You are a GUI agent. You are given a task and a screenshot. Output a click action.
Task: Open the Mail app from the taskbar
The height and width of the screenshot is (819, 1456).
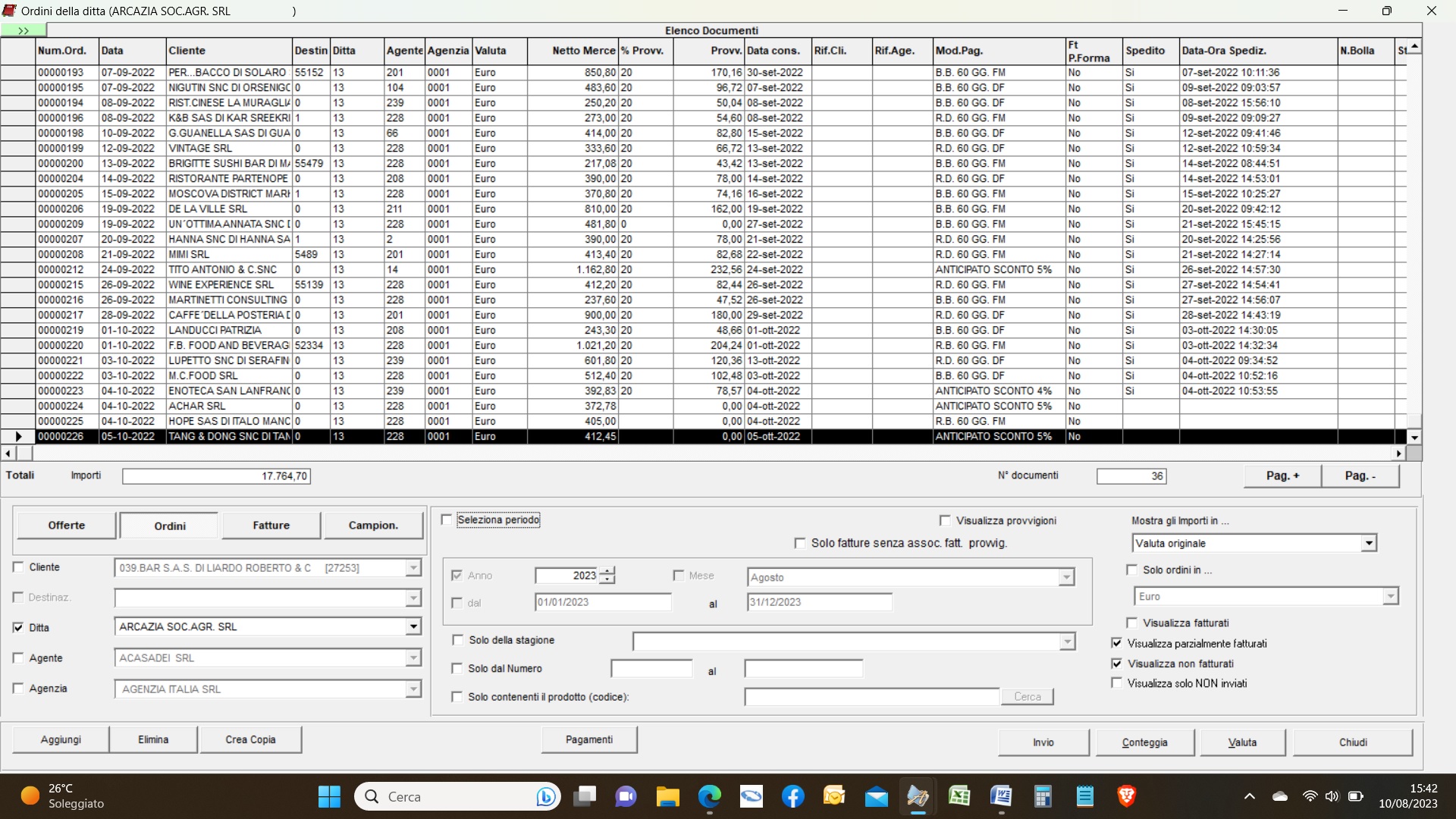[876, 796]
